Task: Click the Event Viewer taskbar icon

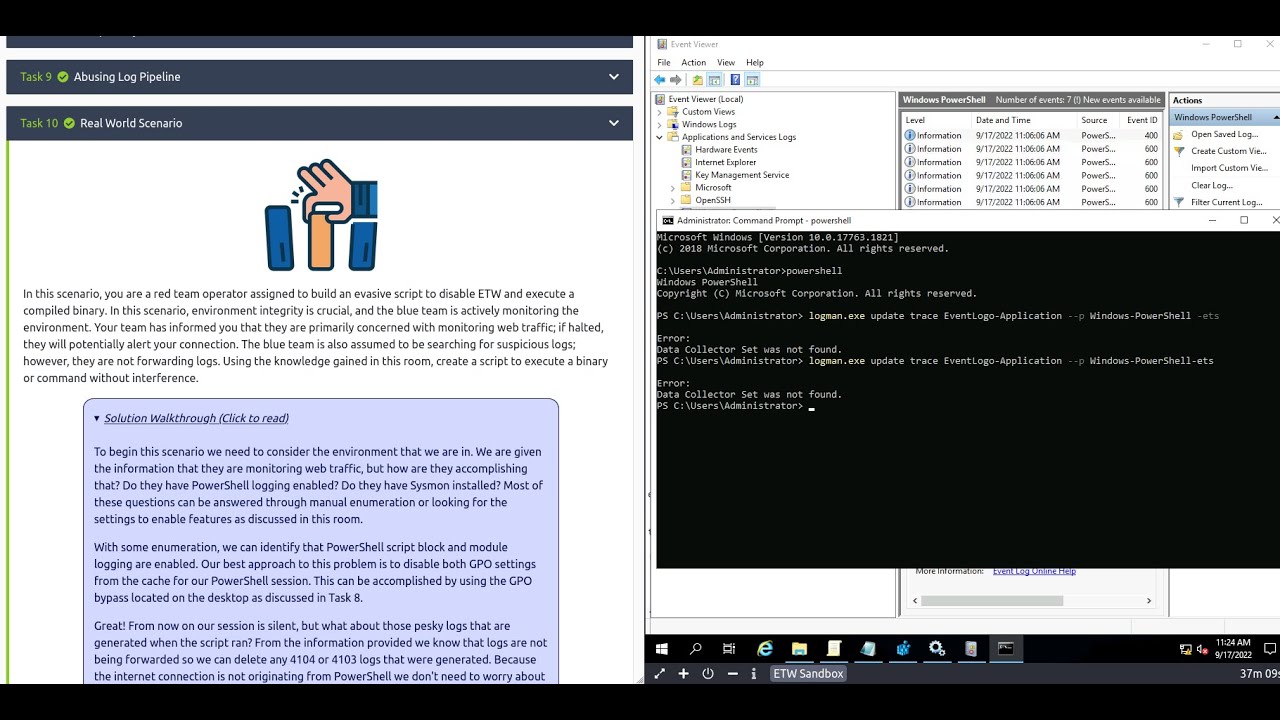Action: click(971, 649)
